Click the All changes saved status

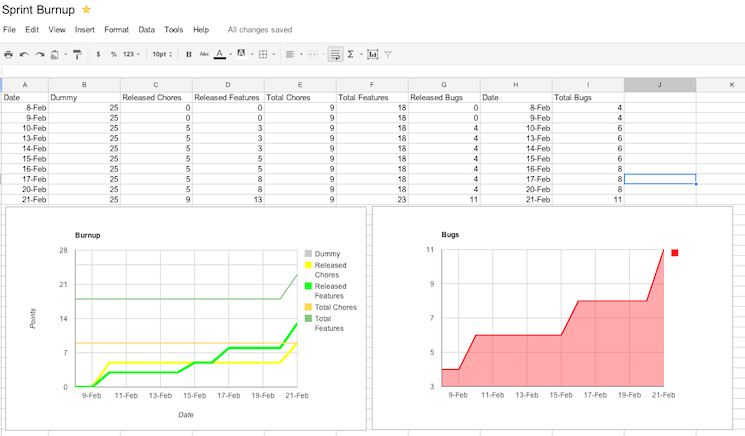259,29
